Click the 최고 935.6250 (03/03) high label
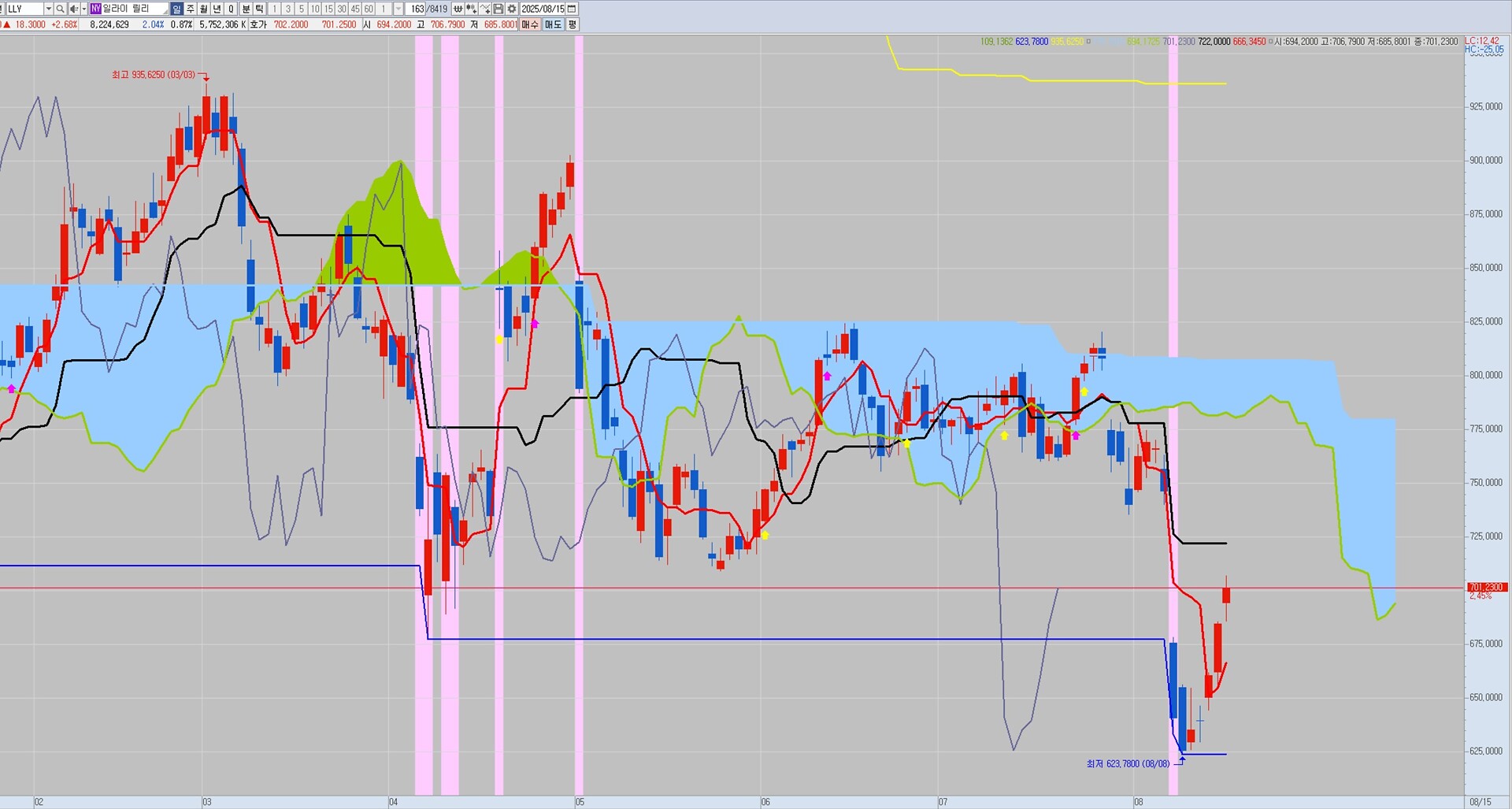The image size is (1512, 809). click(x=154, y=75)
